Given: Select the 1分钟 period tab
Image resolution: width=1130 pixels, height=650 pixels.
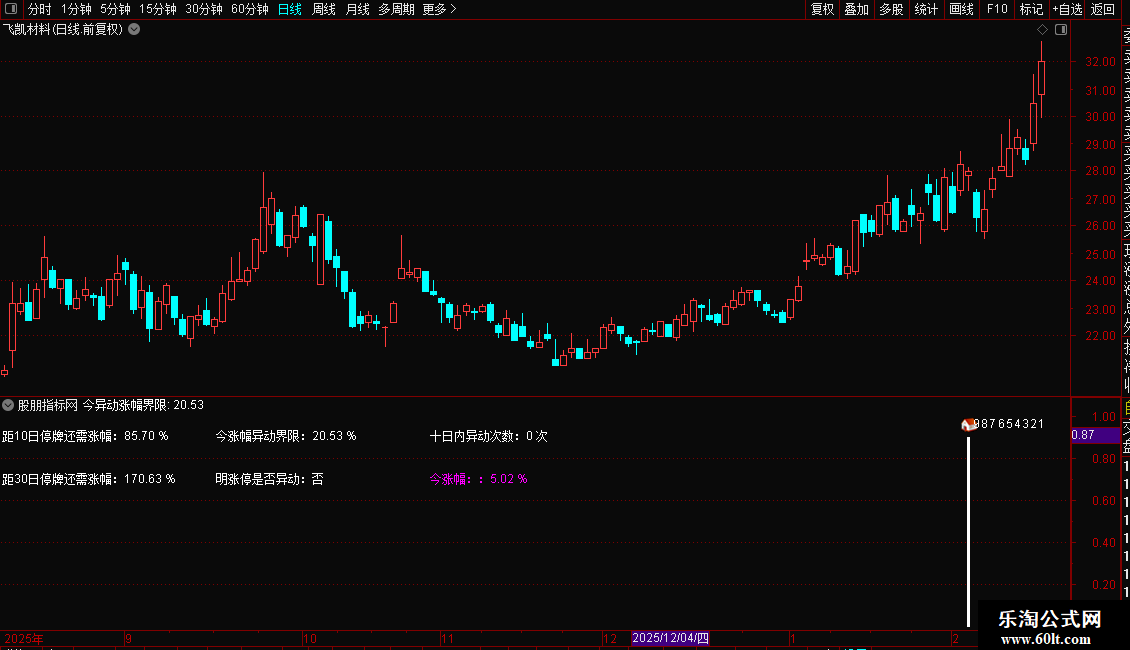Looking at the screenshot, I should (76, 9).
